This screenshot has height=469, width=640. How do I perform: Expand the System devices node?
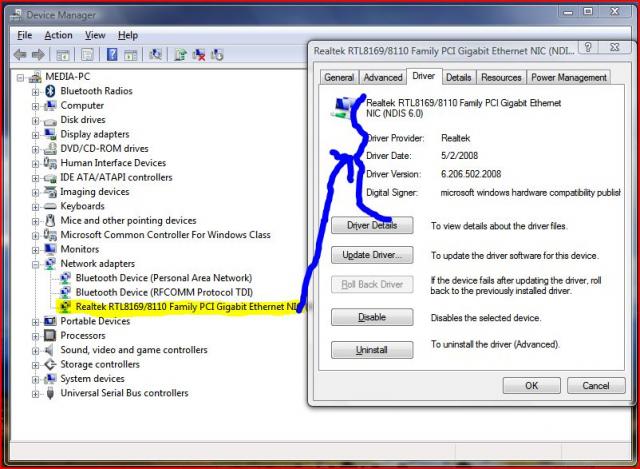[36, 380]
